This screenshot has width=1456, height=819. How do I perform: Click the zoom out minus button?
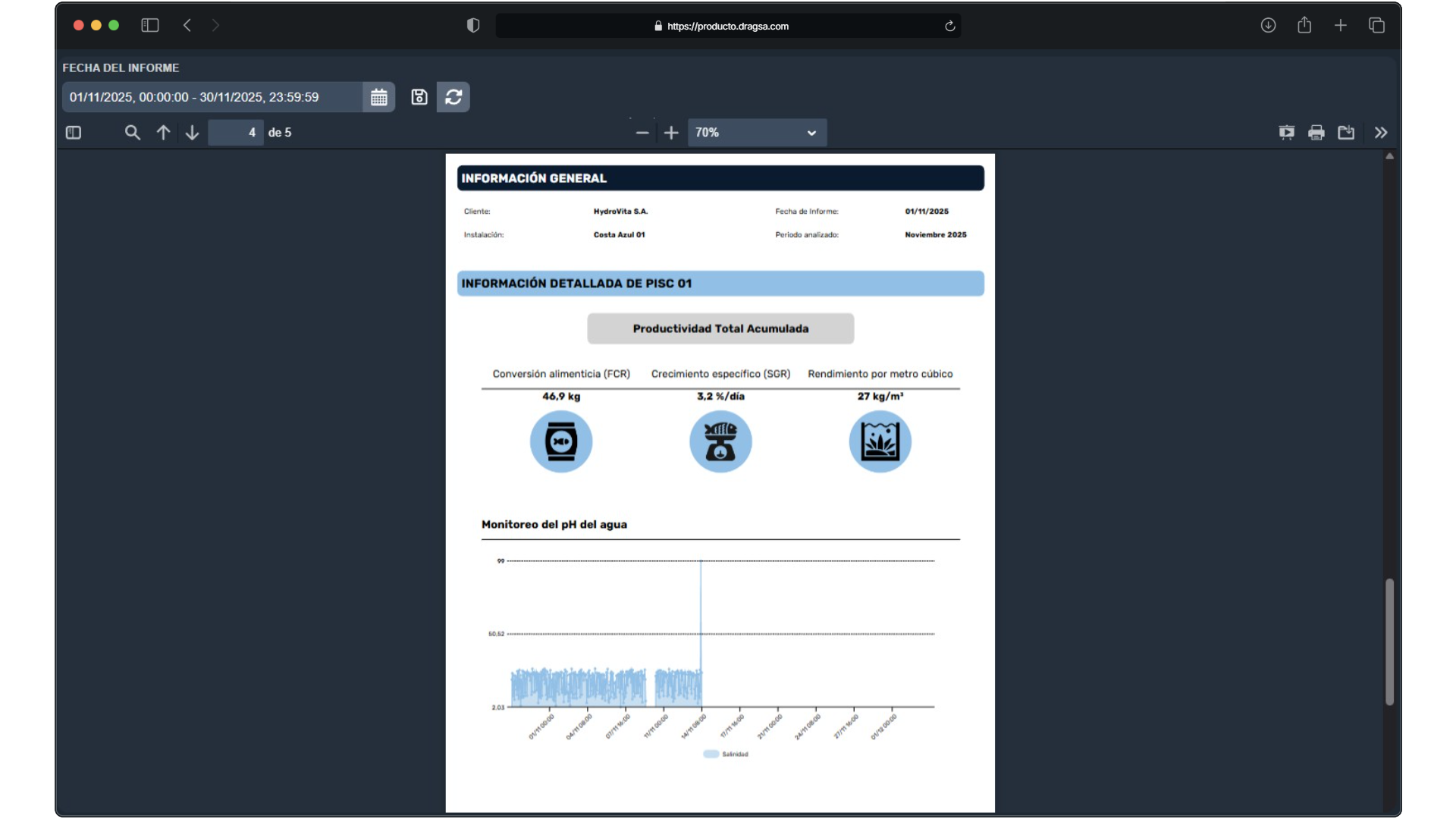(x=642, y=133)
